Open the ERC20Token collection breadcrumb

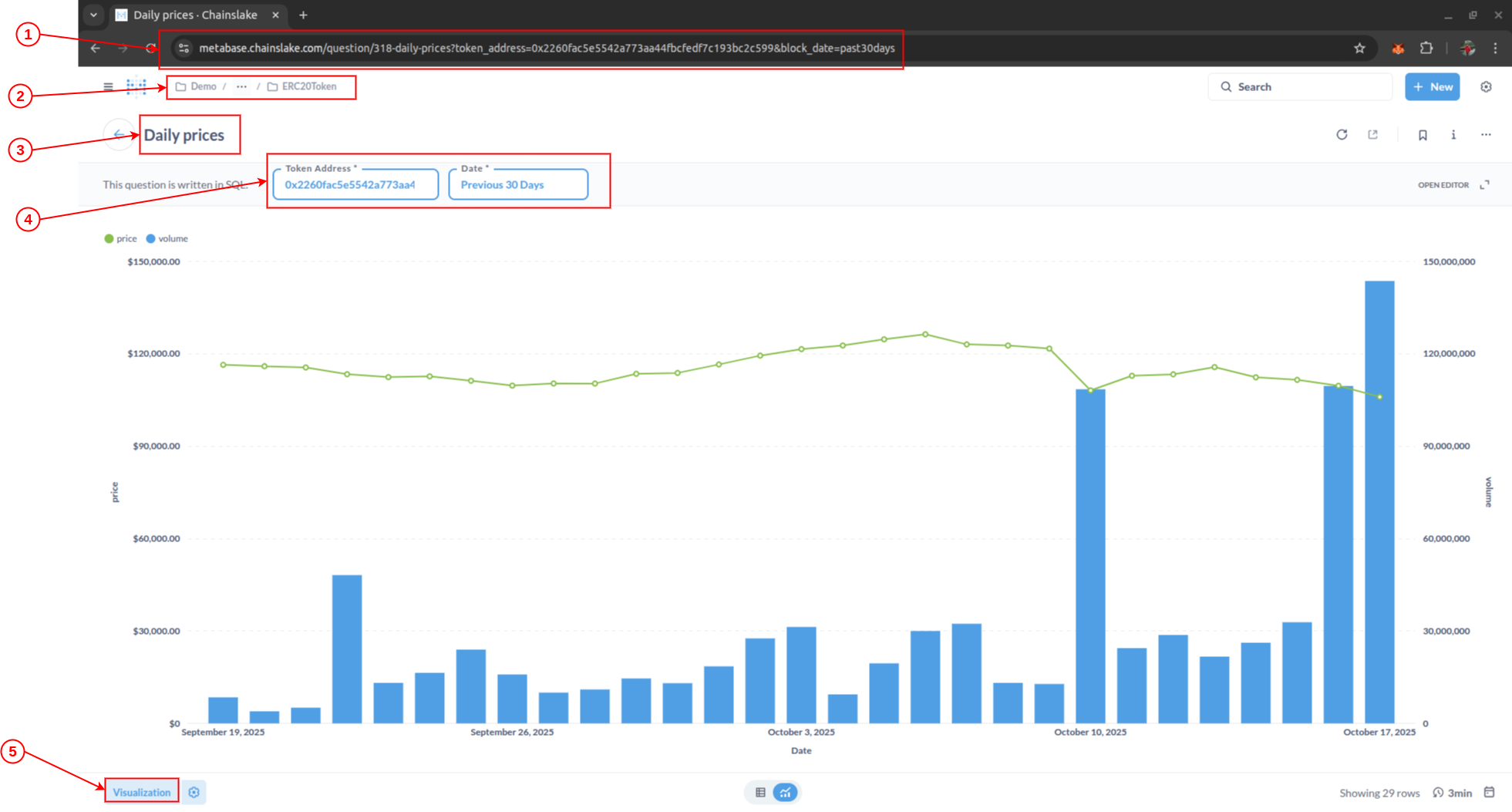[308, 87]
